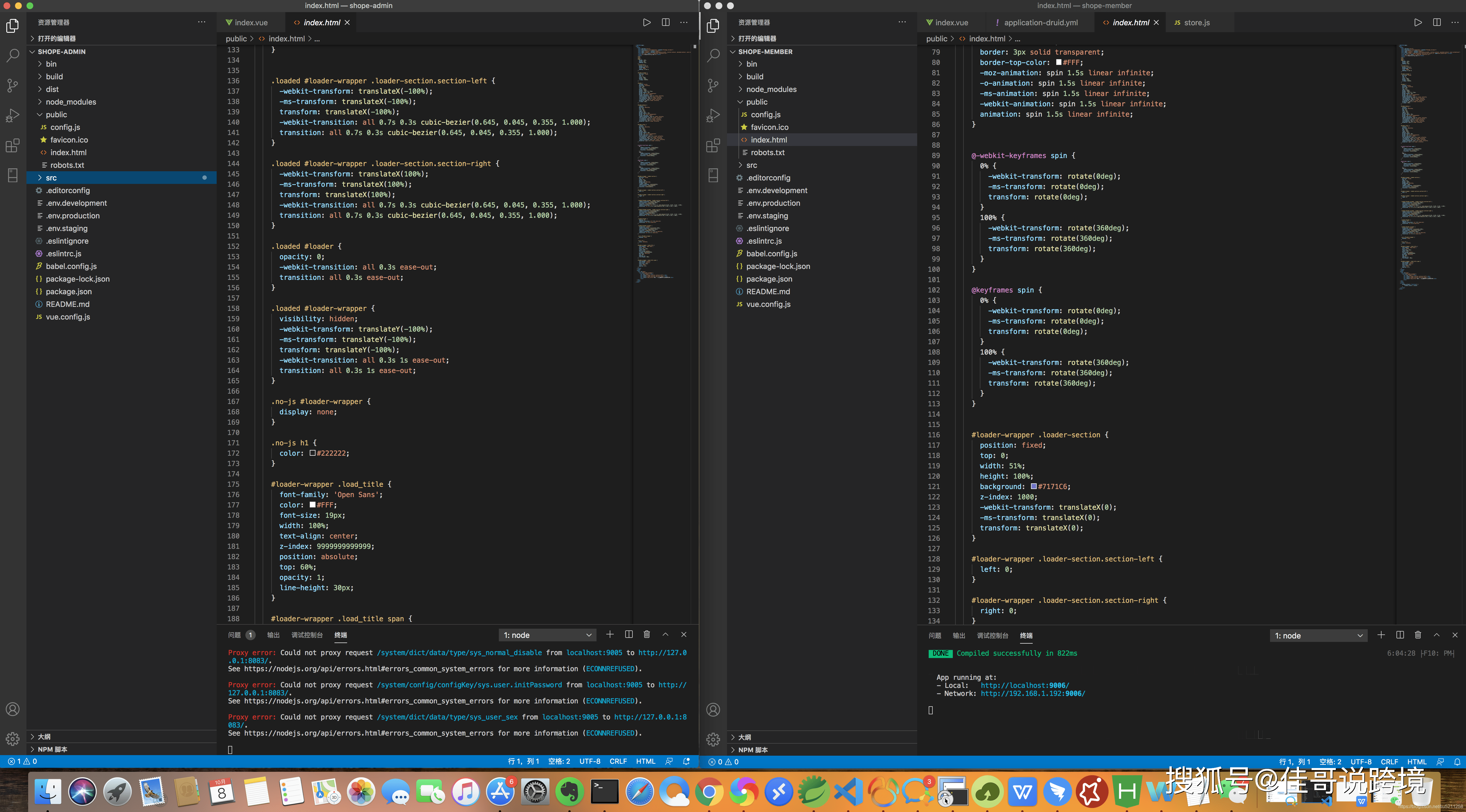Screen dimensions: 1466x812
Task: Maximize left terminal panel with chevron up
Action: [x=665, y=634]
